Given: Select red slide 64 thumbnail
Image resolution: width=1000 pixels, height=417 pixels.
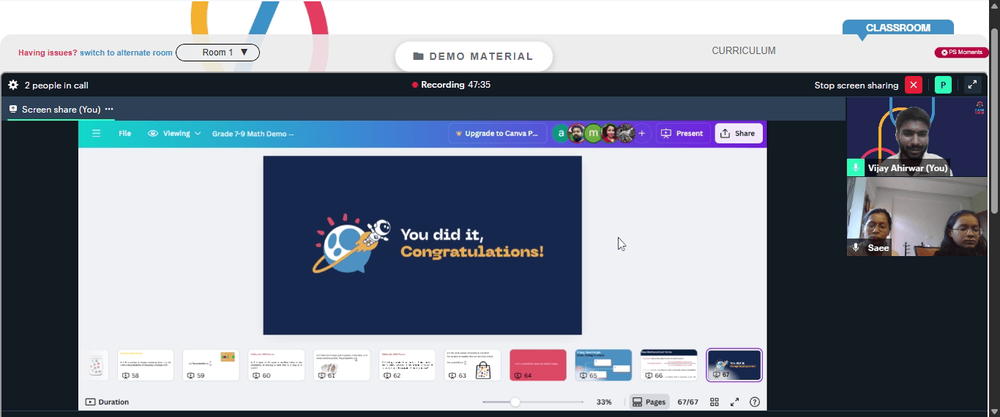Looking at the screenshot, I should 538,365.
